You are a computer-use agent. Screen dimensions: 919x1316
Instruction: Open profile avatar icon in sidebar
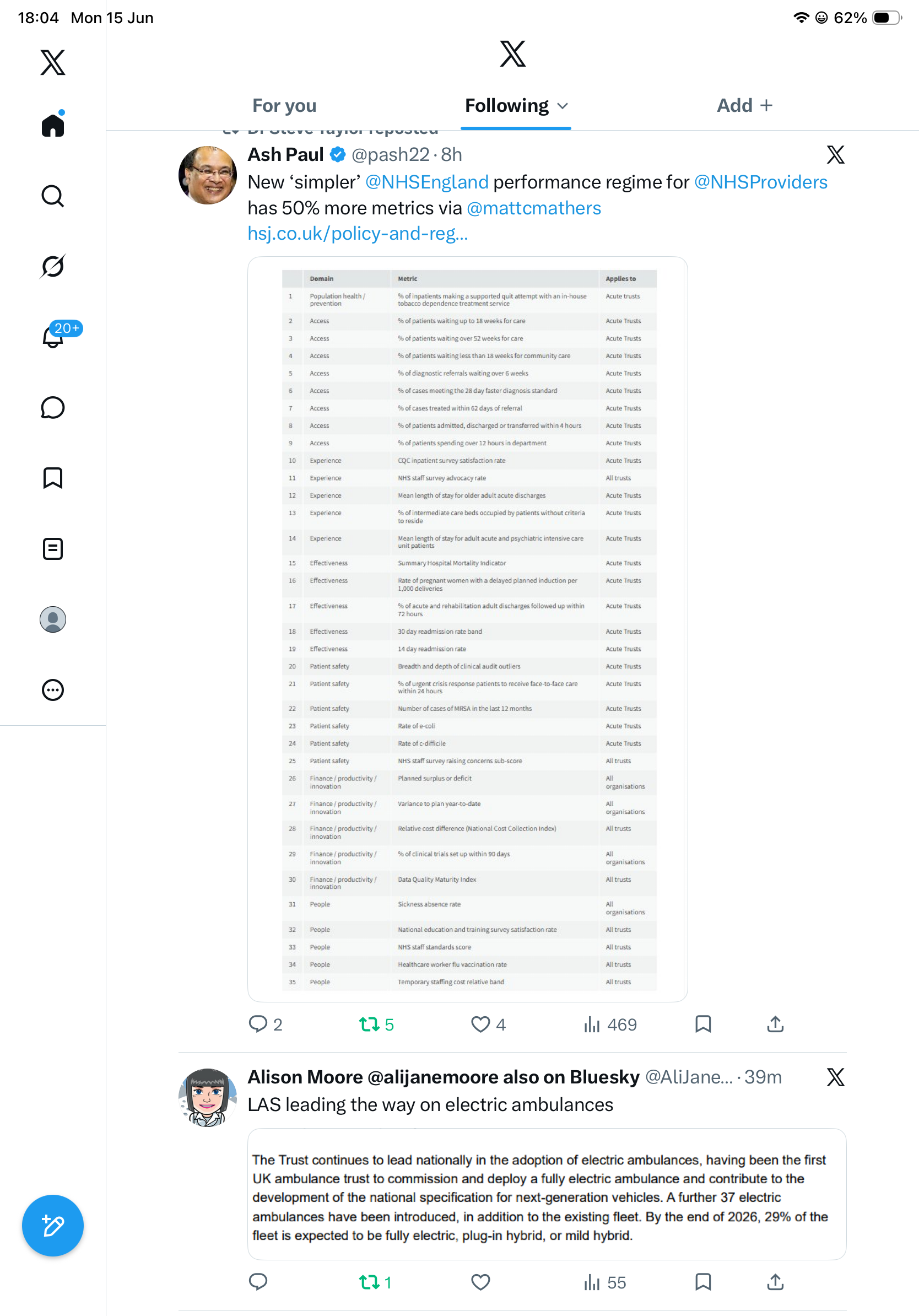[x=53, y=619]
